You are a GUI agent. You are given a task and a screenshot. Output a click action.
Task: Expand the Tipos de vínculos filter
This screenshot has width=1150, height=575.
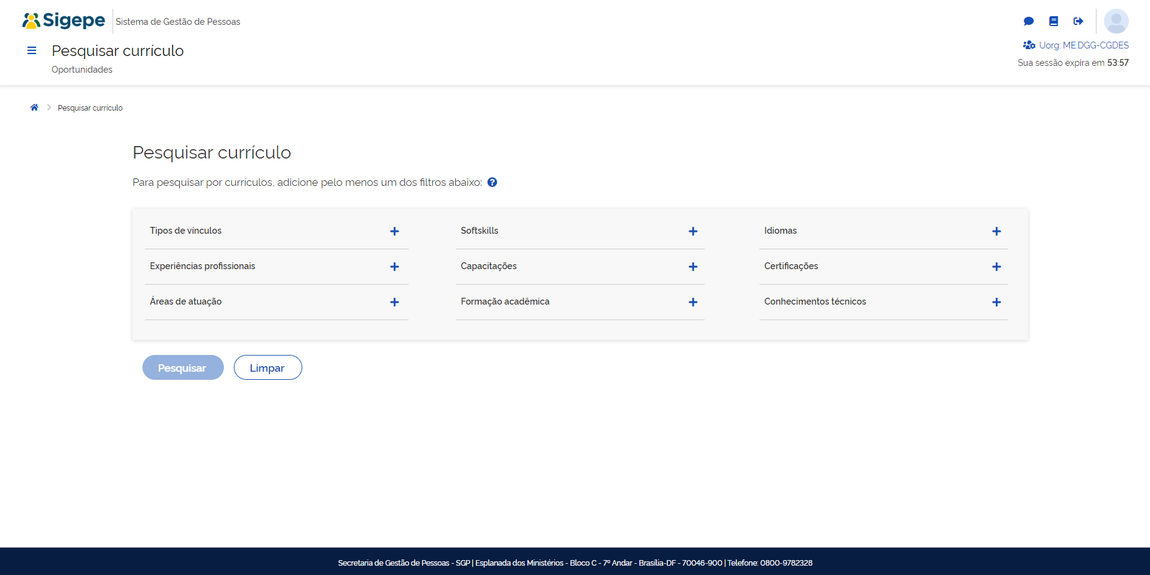[394, 232]
